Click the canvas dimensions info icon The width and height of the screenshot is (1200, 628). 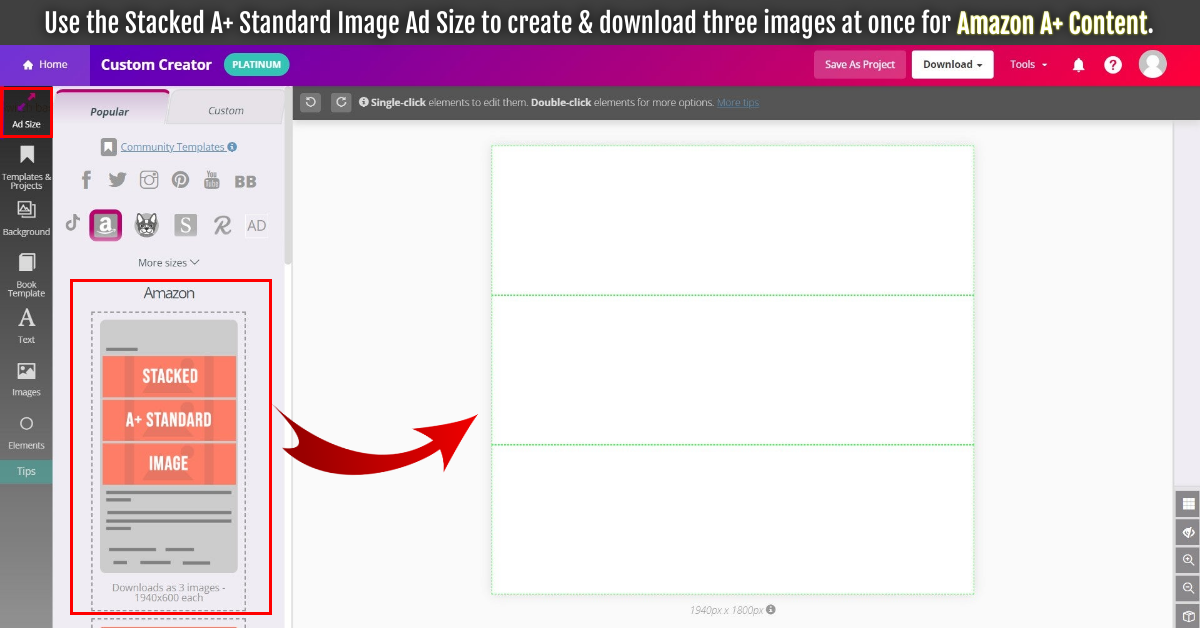770,609
